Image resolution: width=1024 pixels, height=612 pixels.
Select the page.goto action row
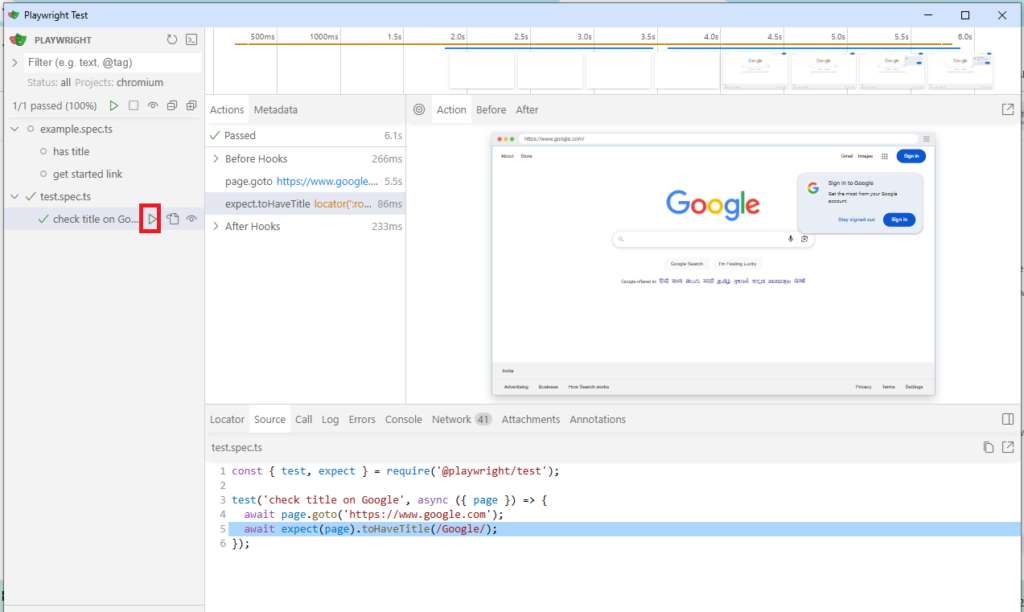pyautogui.click(x=306, y=182)
